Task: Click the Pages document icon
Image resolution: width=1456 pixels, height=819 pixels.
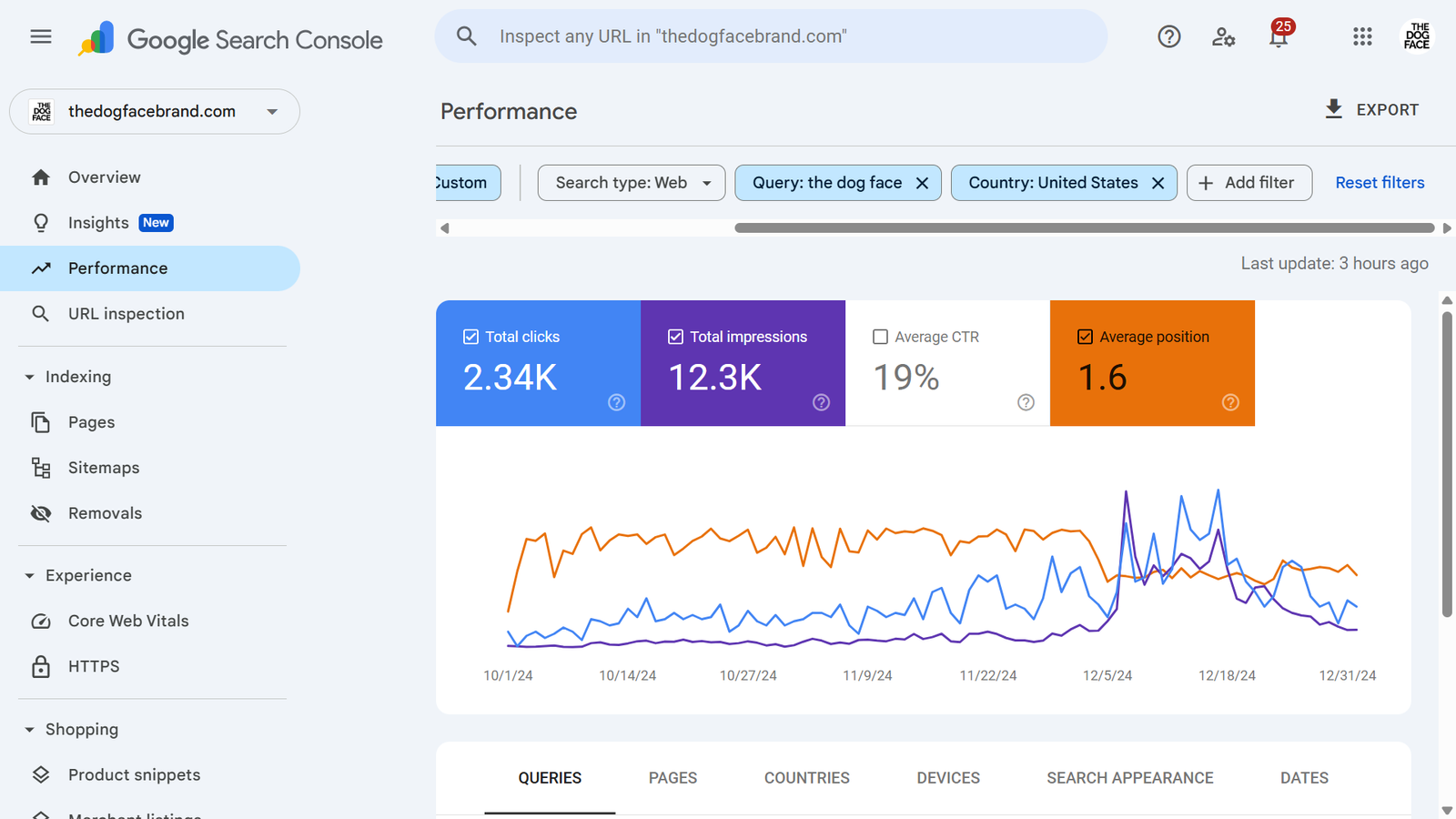Action: pyautogui.click(x=41, y=422)
